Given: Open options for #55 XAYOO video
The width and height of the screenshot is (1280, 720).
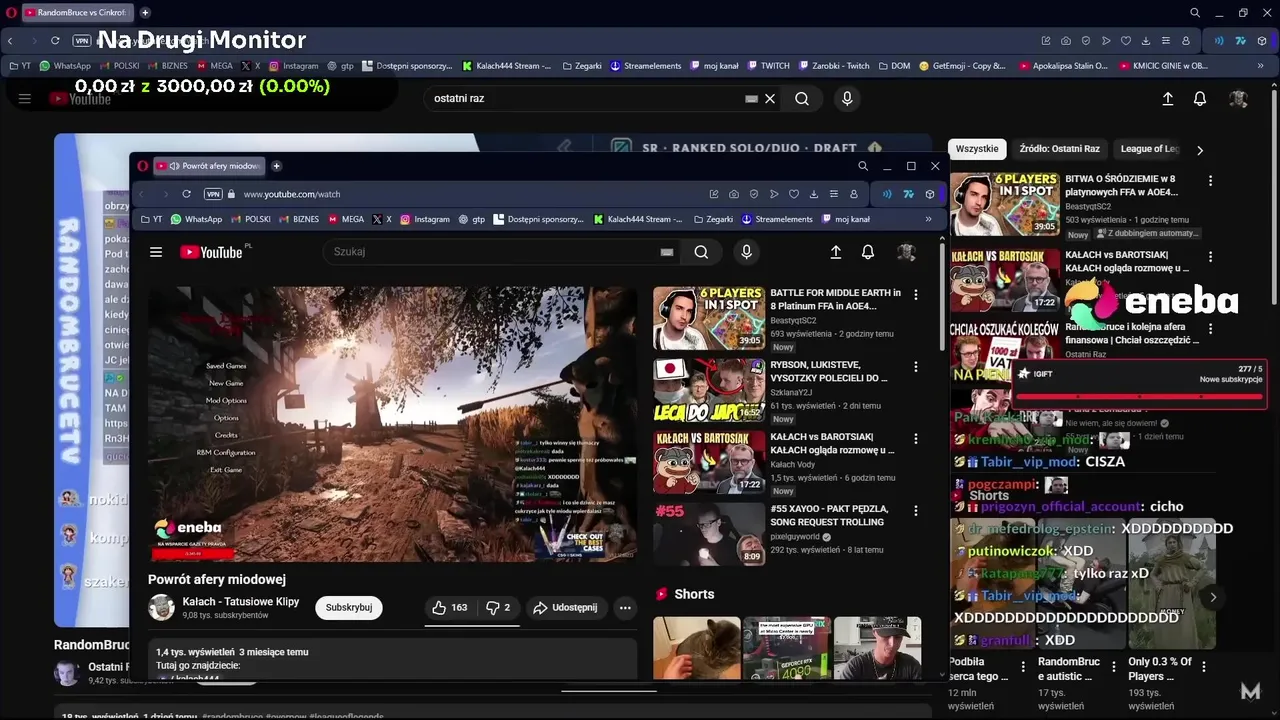Looking at the screenshot, I should (x=915, y=511).
